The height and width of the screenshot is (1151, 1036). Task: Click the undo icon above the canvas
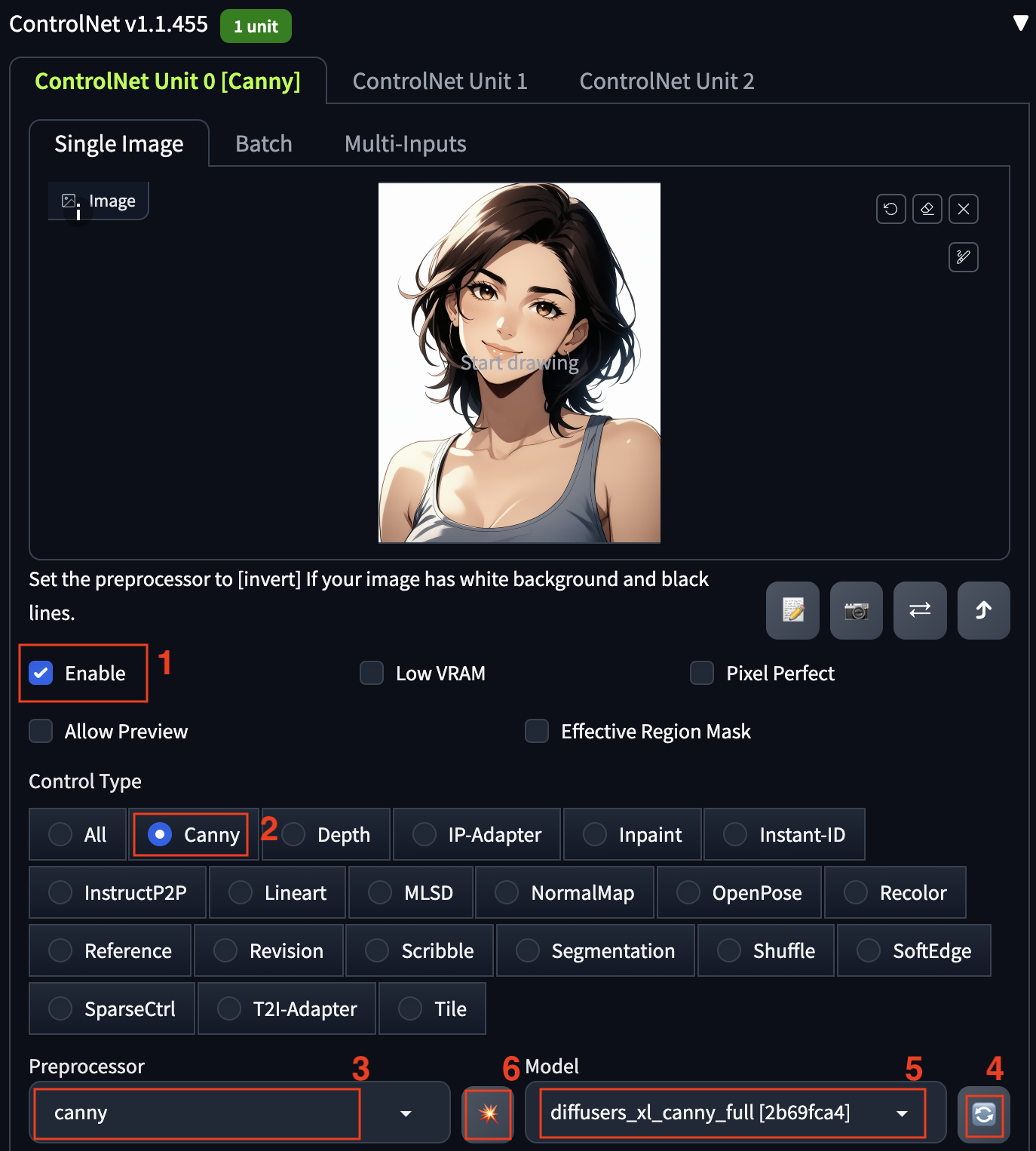coord(890,209)
